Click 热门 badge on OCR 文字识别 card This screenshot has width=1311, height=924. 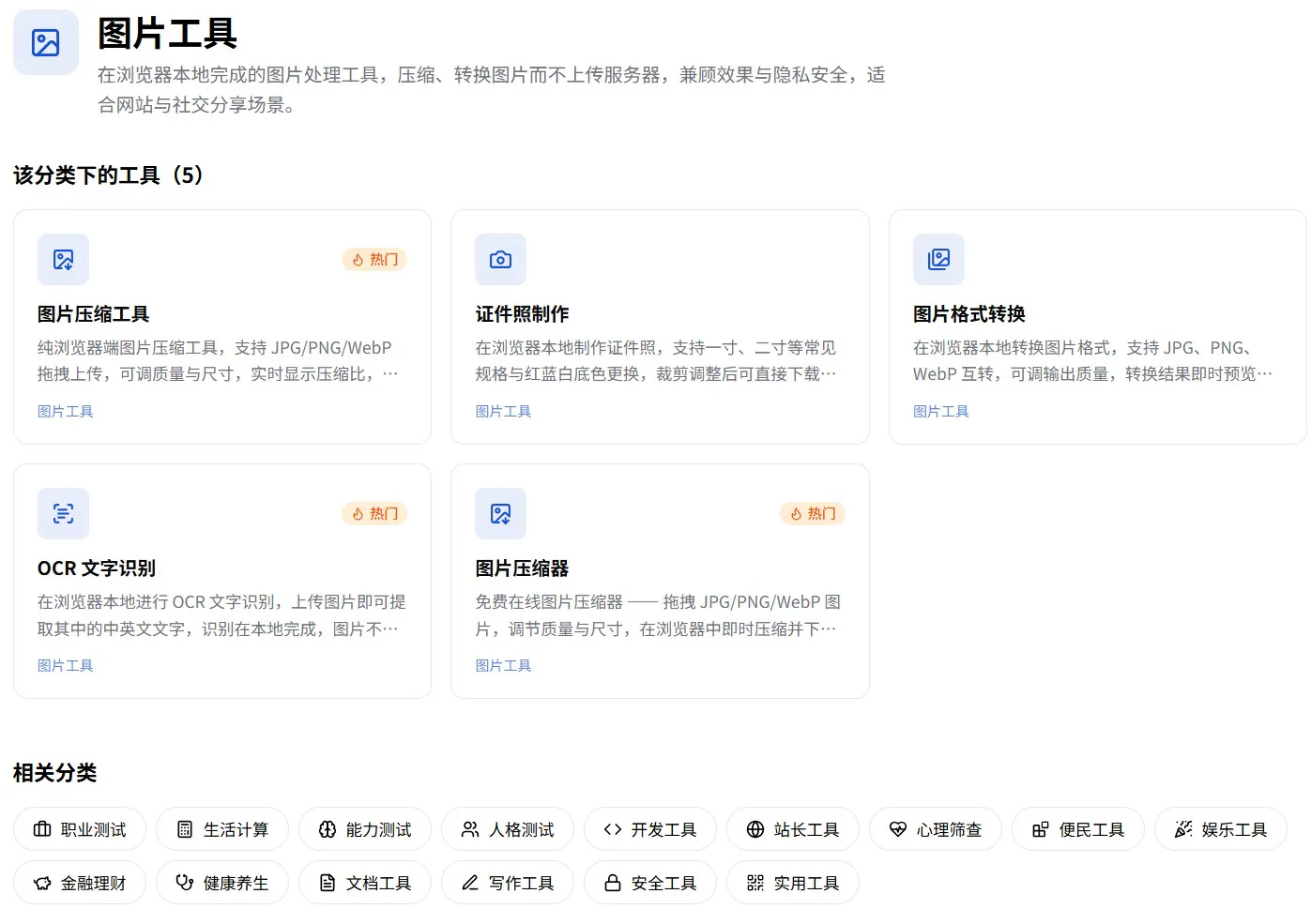pyautogui.click(x=374, y=513)
